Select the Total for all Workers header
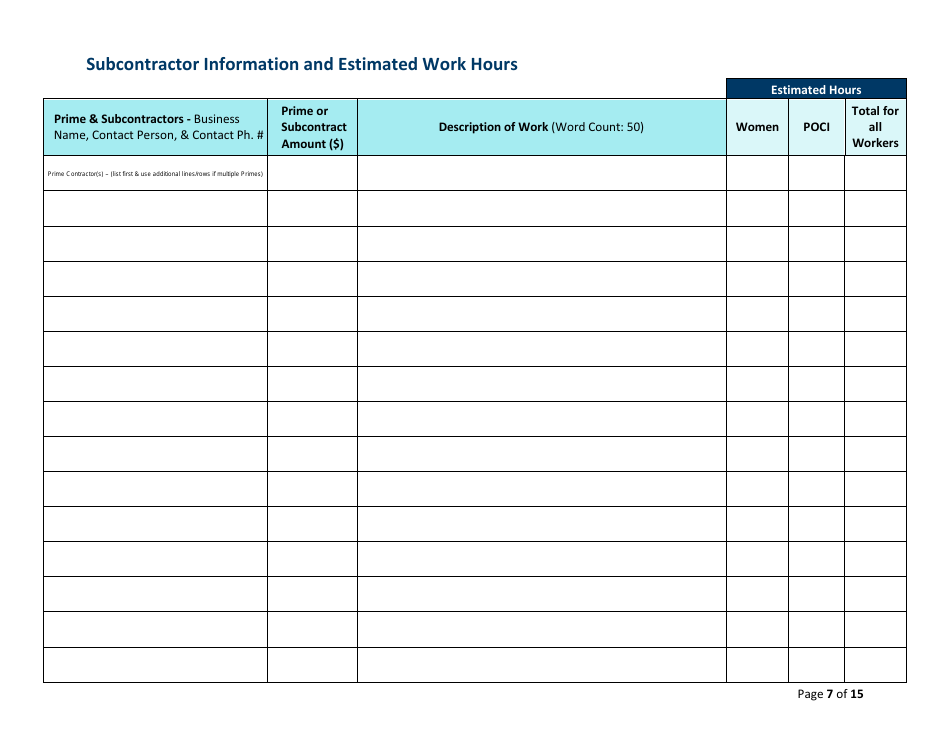The image size is (950, 735). [876, 127]
